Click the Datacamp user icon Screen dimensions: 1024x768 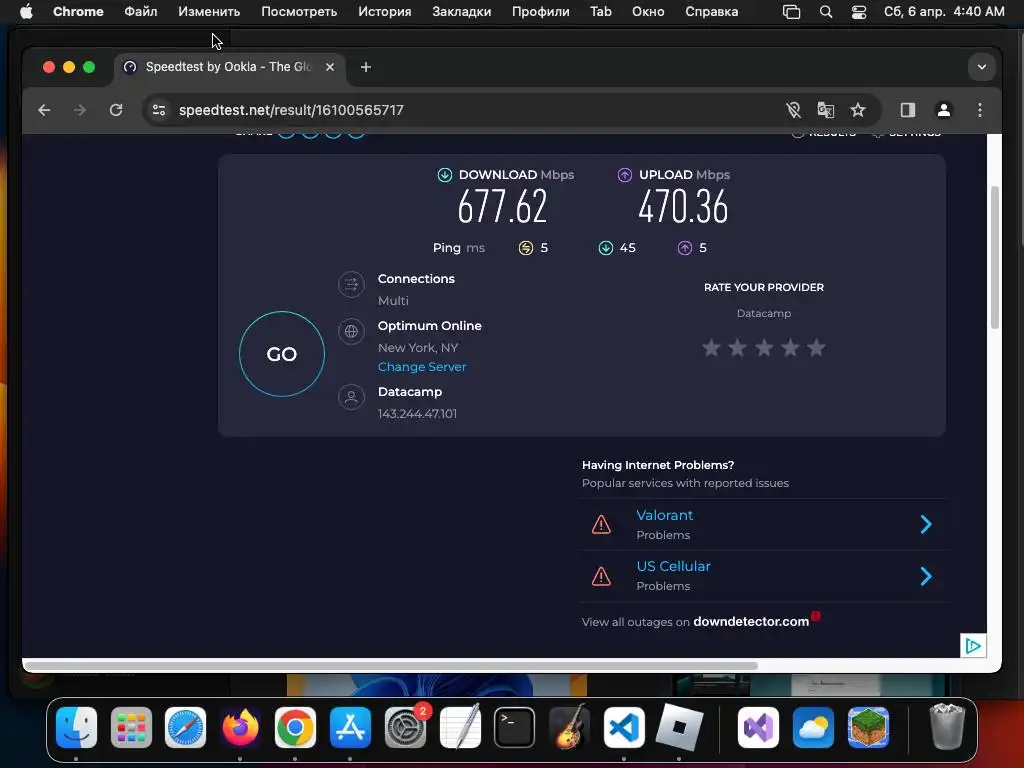[351, 397]
